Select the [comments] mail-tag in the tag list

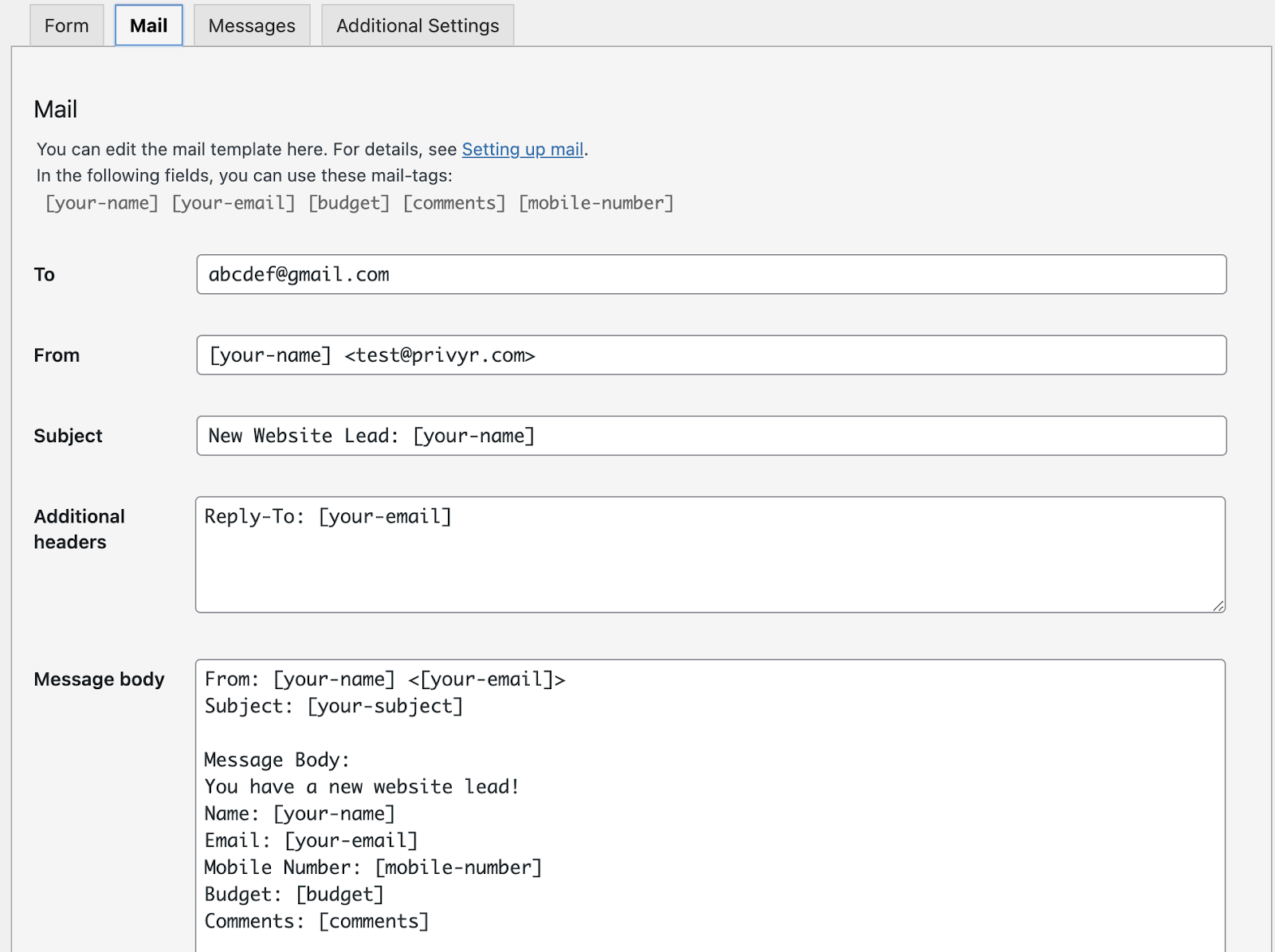[x=454, y=203]
